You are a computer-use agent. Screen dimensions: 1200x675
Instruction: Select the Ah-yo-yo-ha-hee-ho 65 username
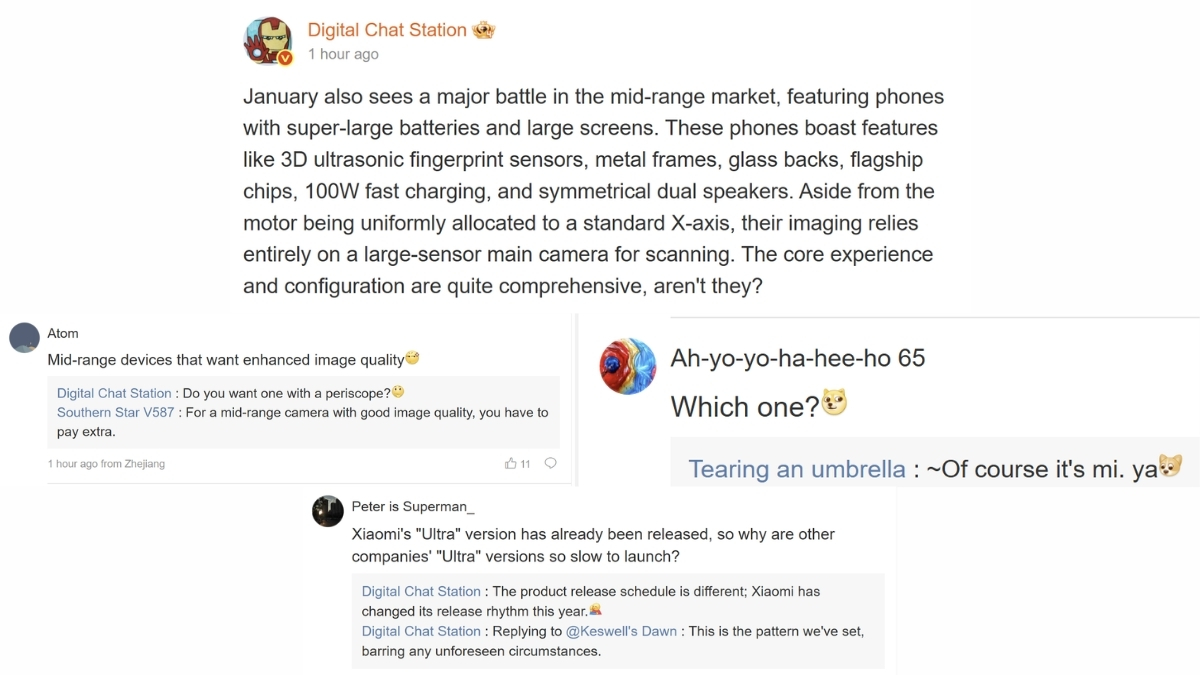click(797, 357)
